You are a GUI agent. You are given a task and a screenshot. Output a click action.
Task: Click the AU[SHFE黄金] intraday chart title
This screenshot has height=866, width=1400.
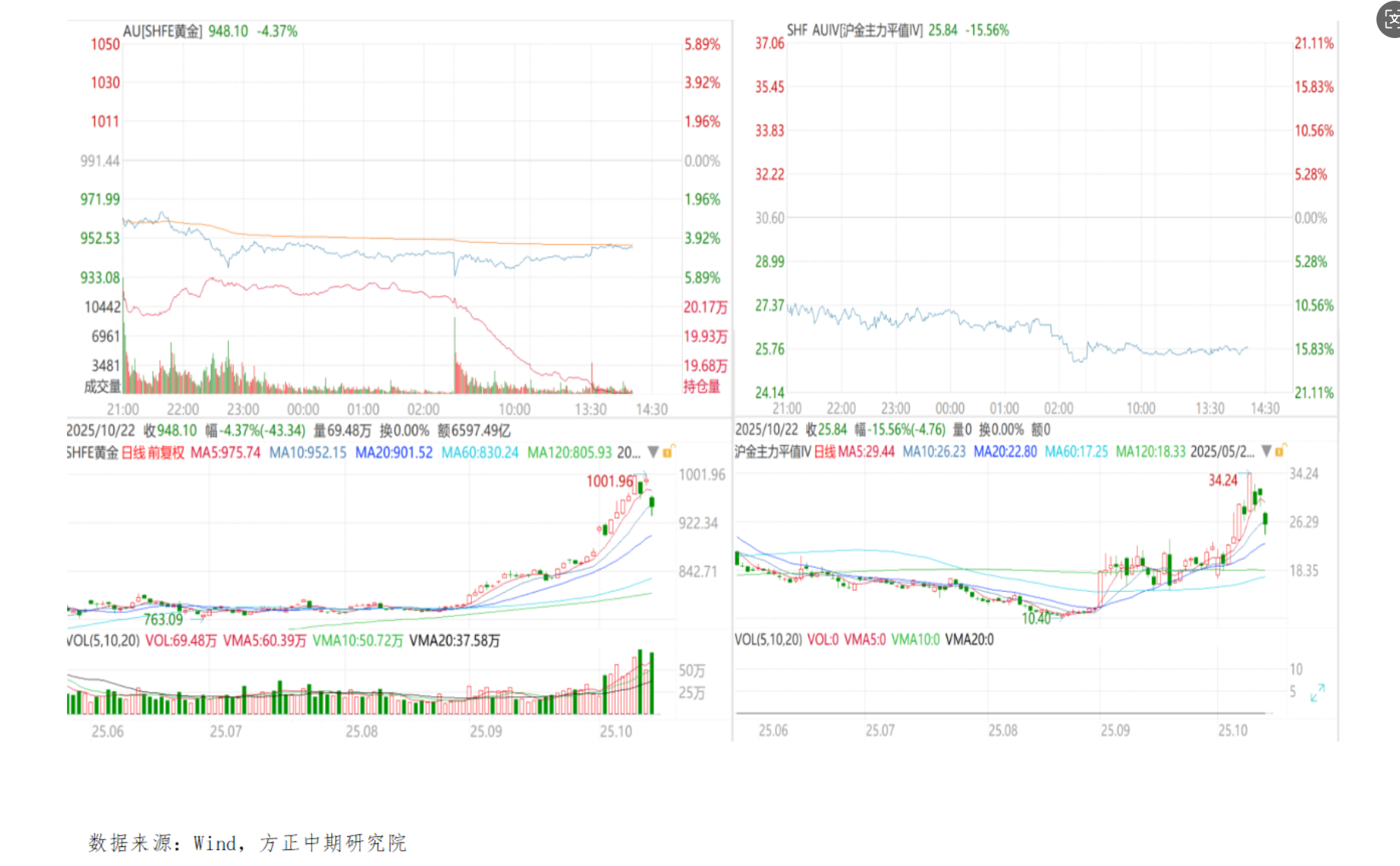click(162, 31)
